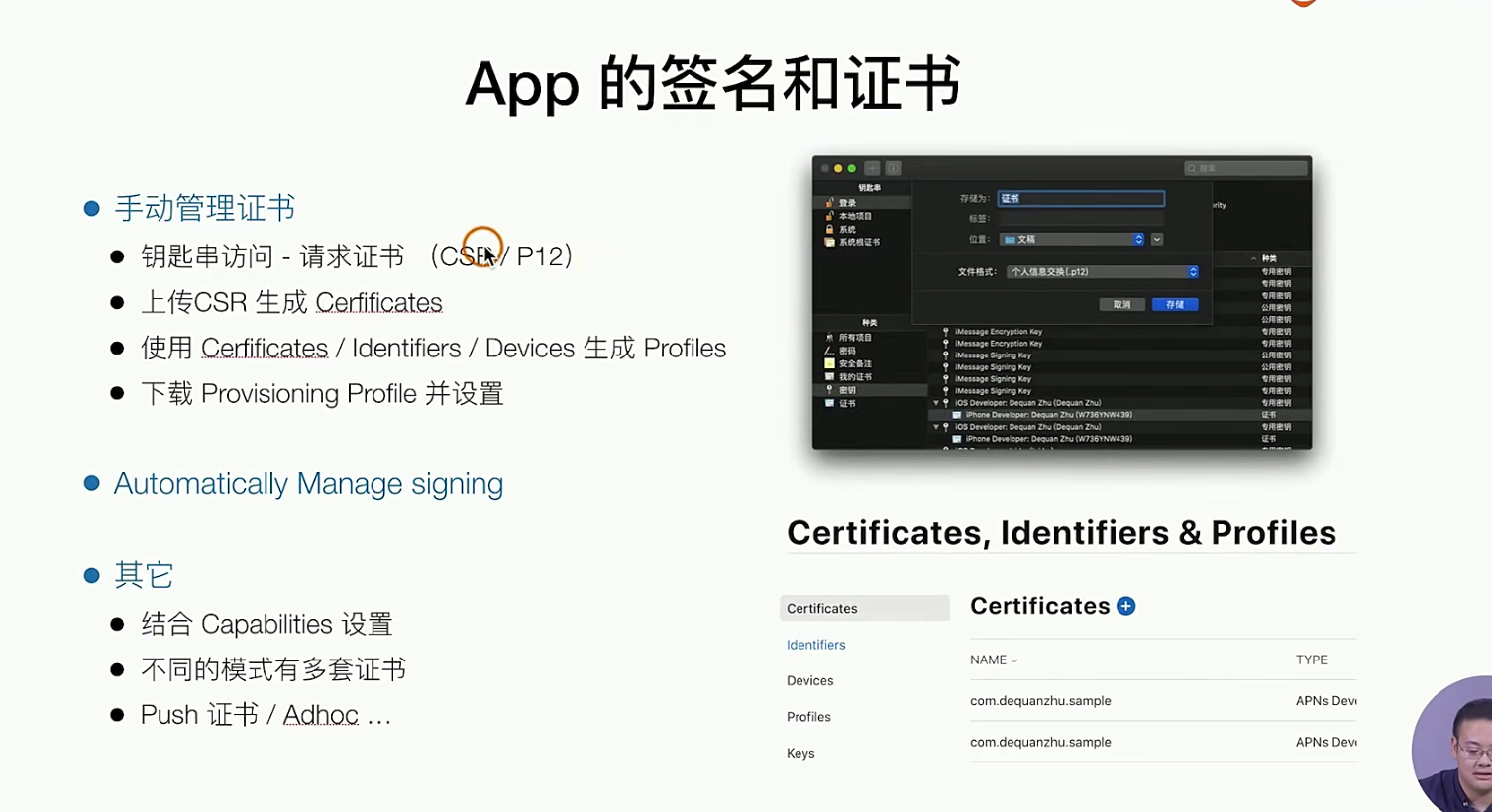Viewport: 1492px width, 812px height.
Task: Click the search field in Keychain window
Action: 1245,169
